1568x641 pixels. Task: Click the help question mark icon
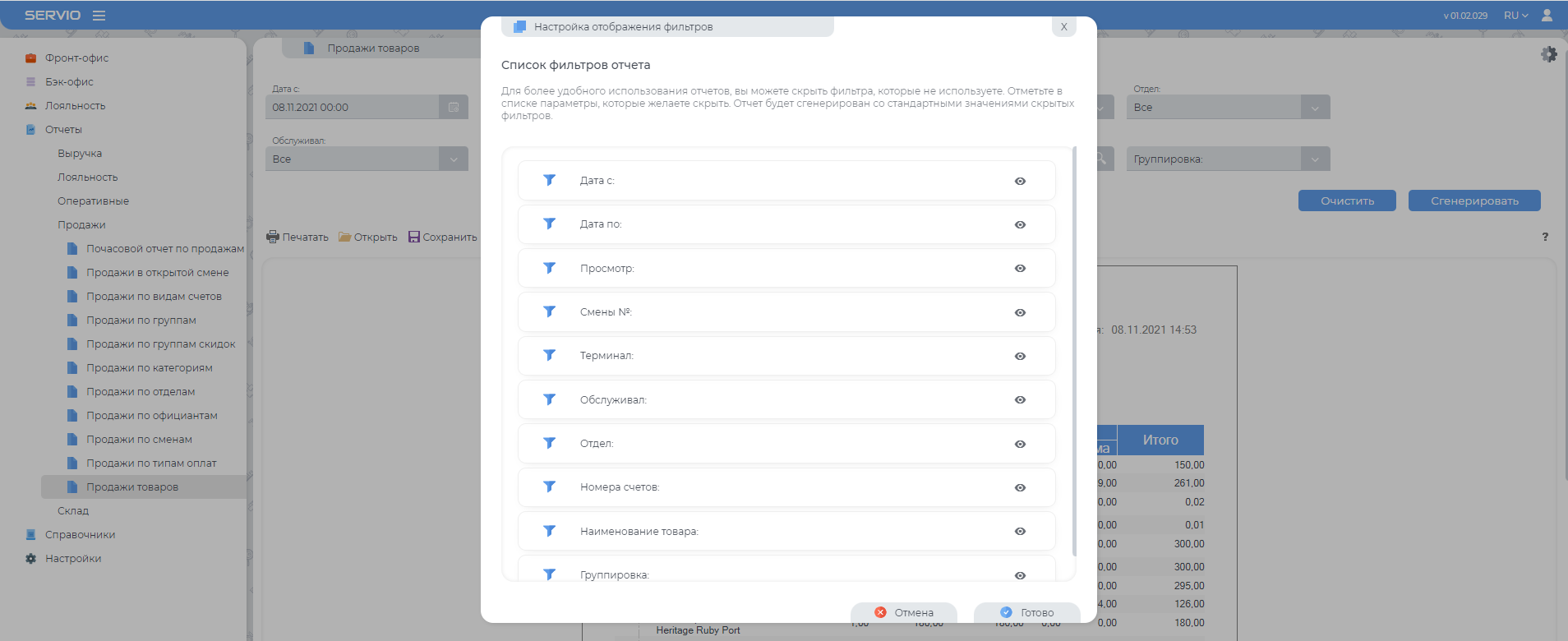coord(1545,237)
